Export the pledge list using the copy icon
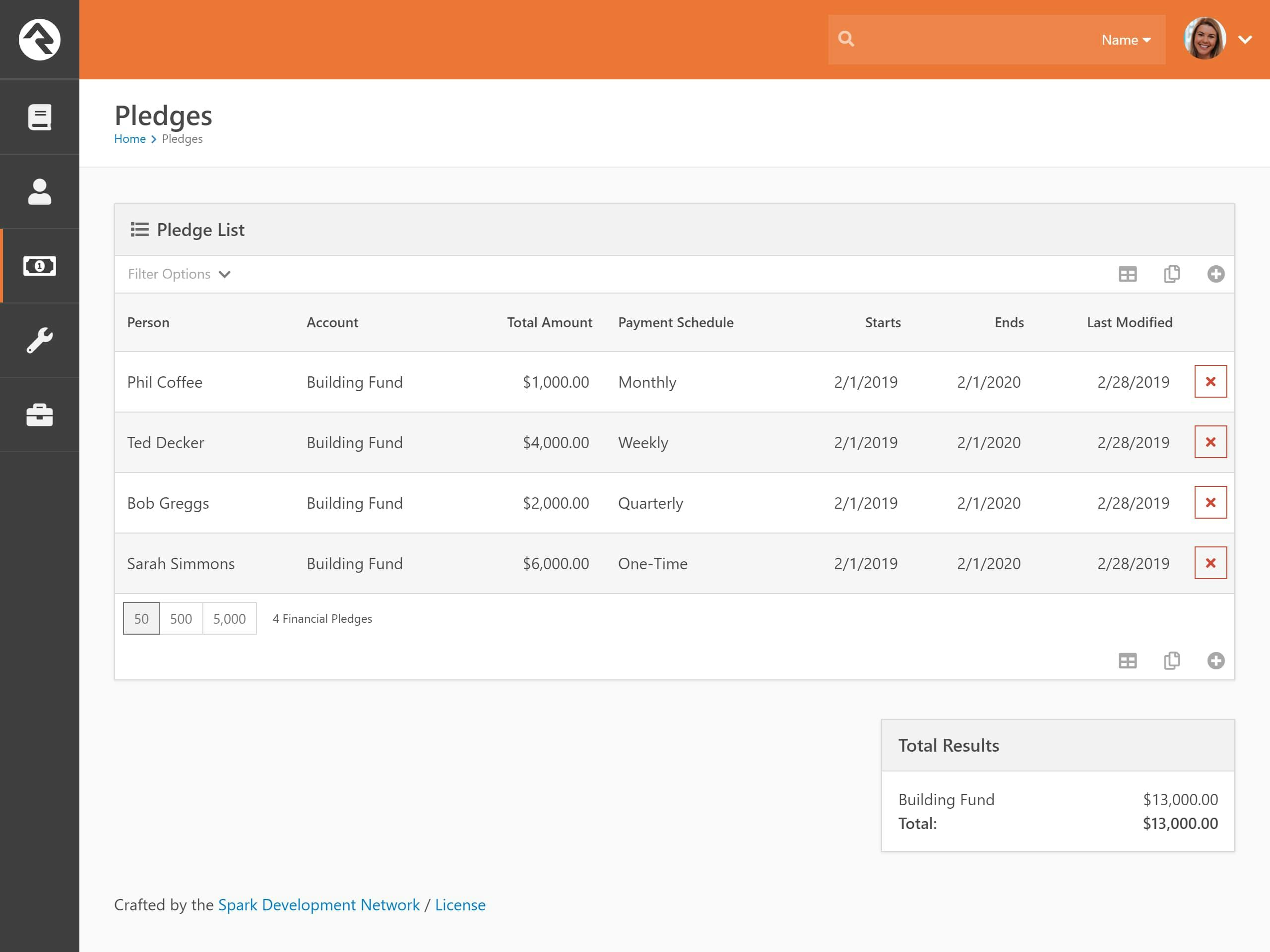The image size is (1270, 952). pos(1171,274)
